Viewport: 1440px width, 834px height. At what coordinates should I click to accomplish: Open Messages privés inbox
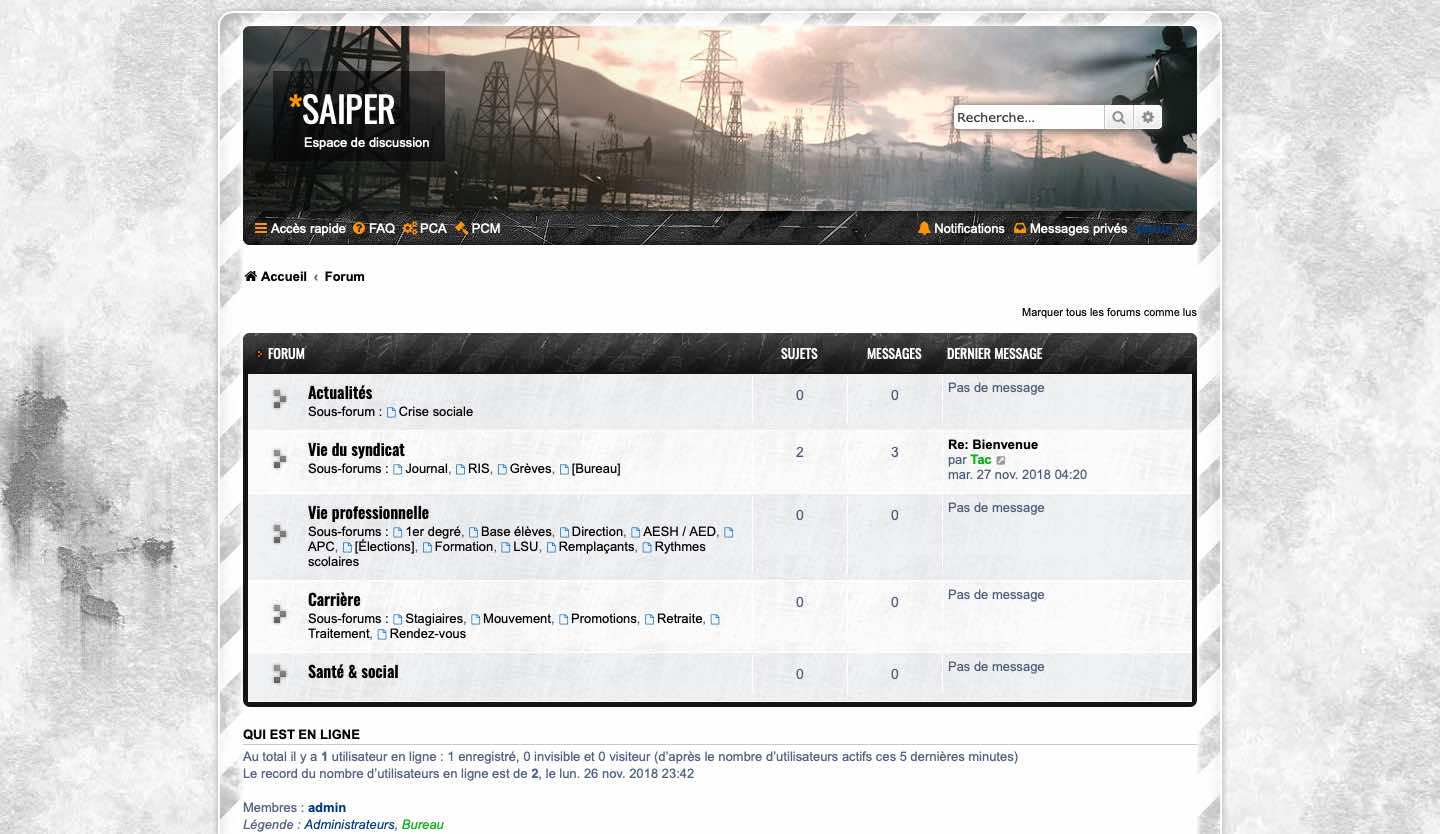pos(1070,229)
